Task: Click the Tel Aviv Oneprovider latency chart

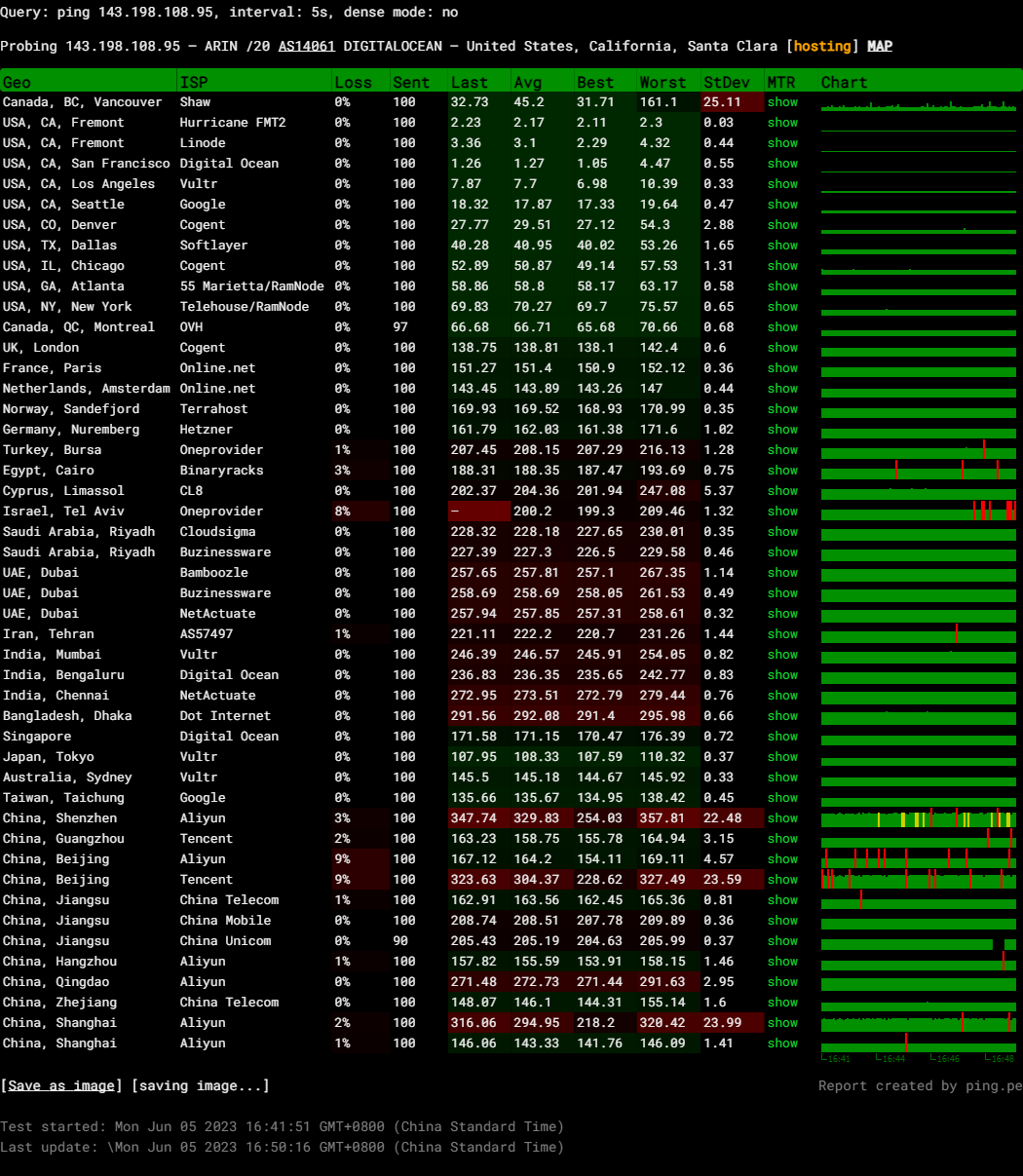Action: pyautogui.click(x=919, y=511)
